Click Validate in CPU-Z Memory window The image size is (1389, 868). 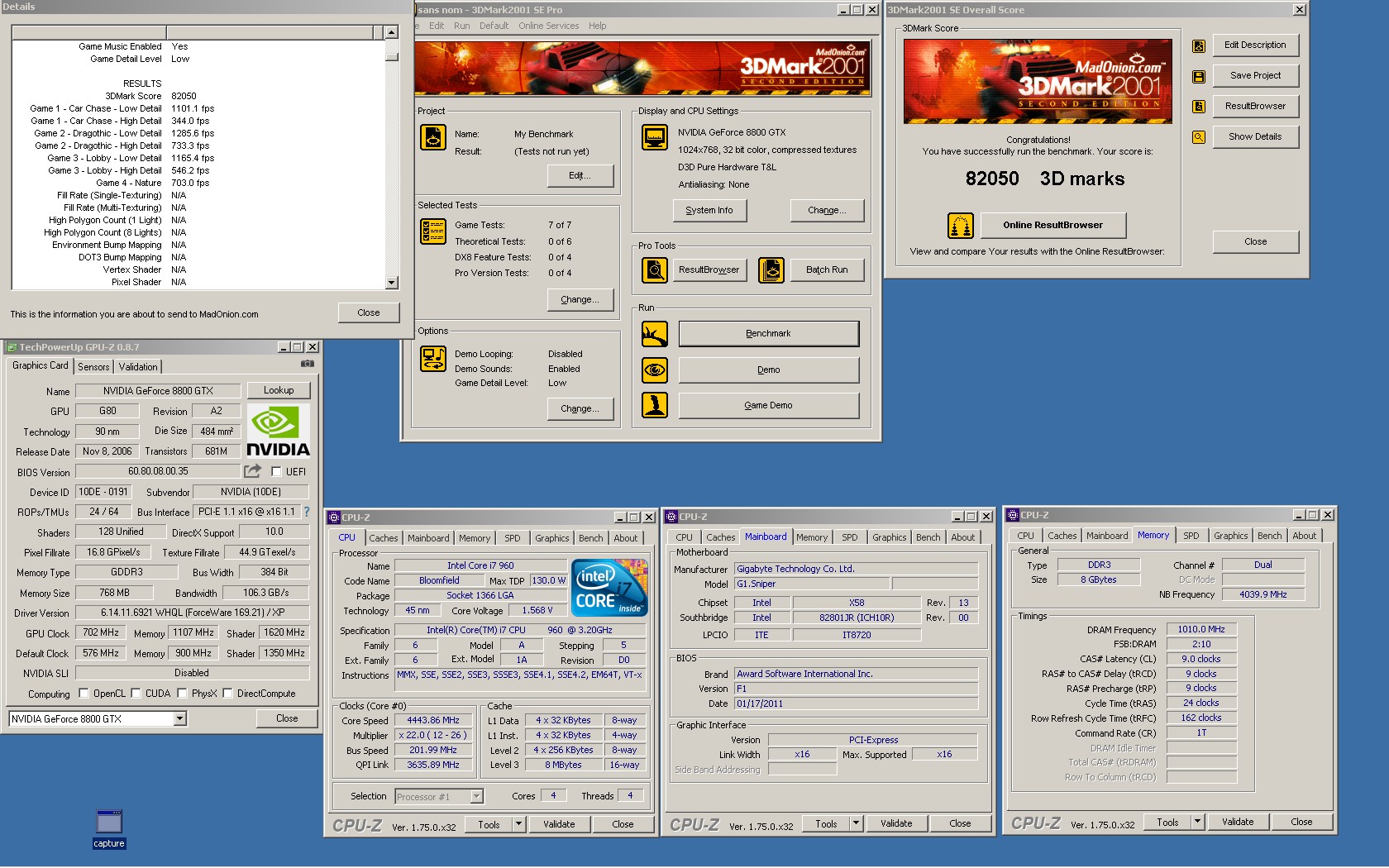point(1238,822)
